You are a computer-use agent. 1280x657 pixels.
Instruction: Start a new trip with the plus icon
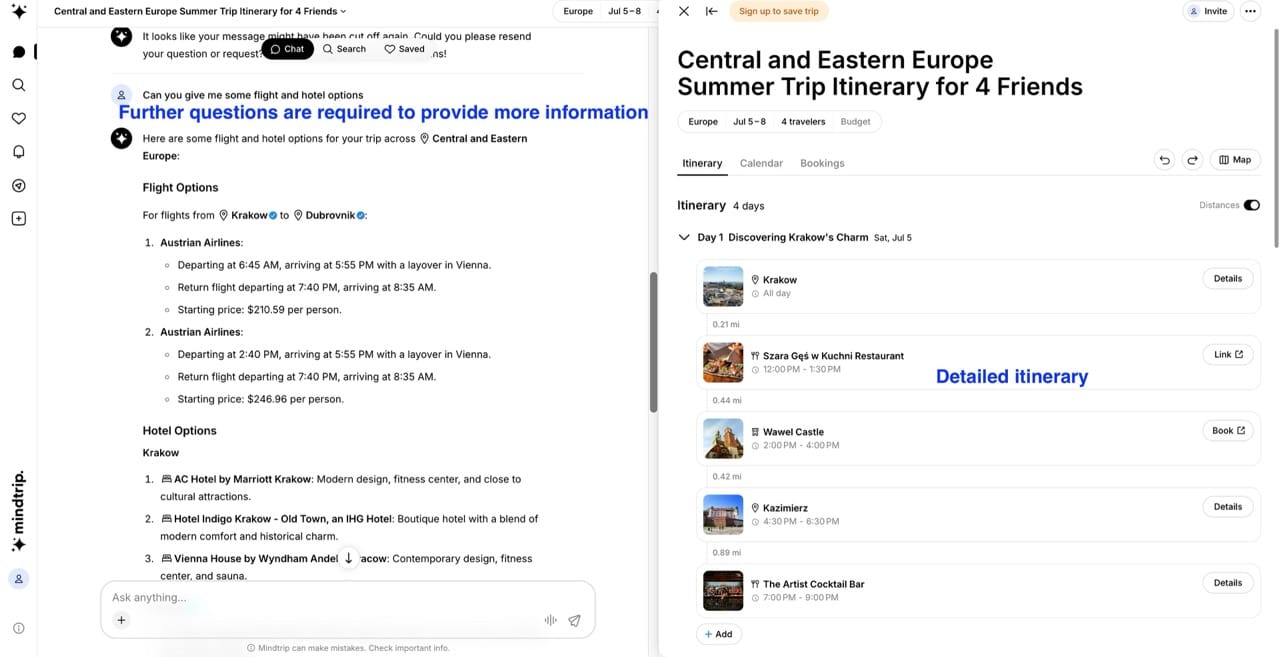(18, 218)
